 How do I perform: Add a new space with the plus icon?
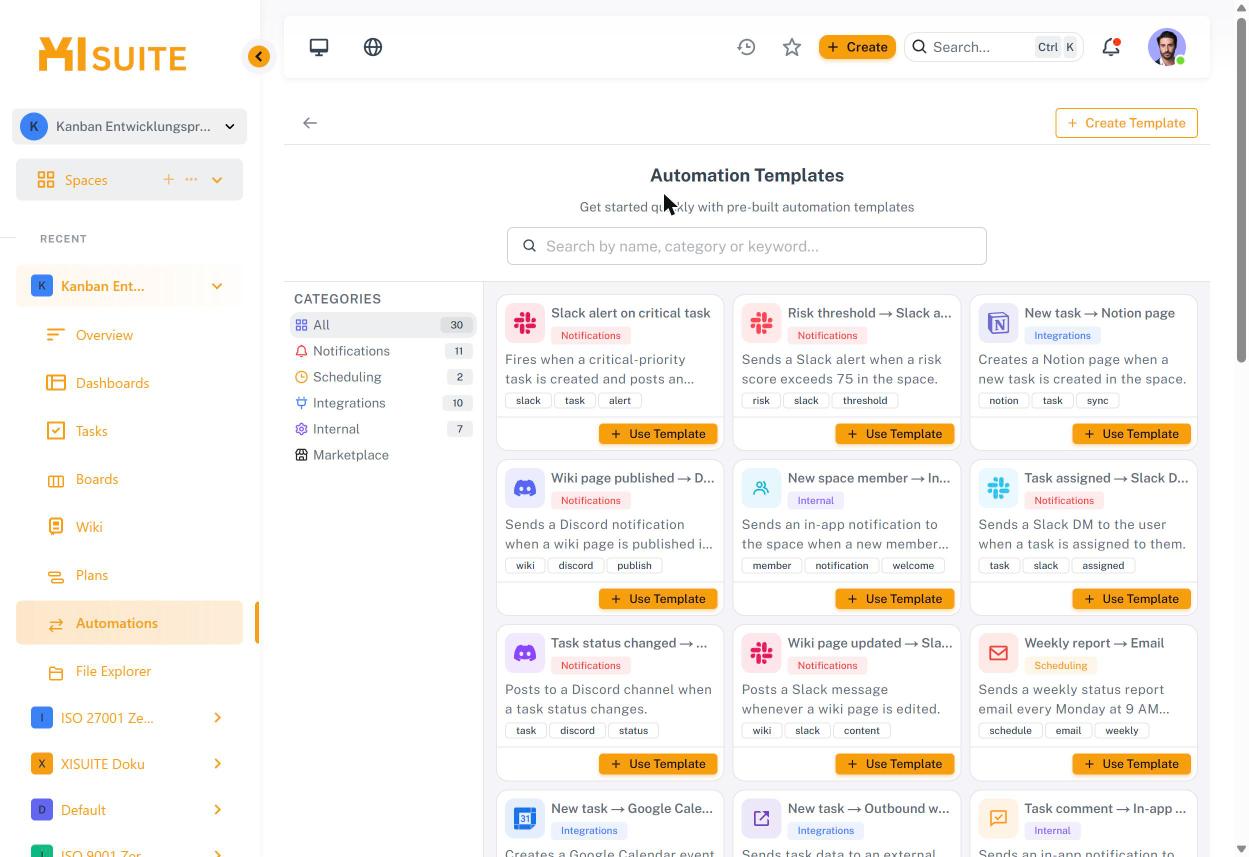[x=168, y=179]
